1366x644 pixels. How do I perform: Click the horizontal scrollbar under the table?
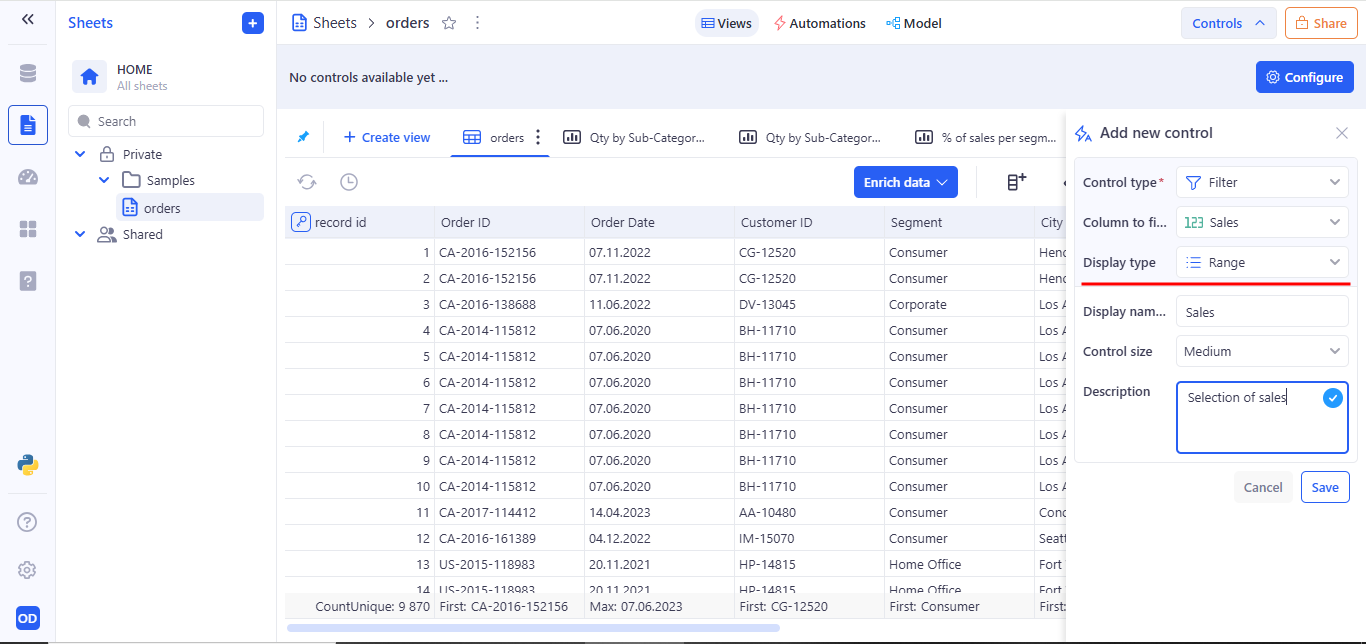pos(533,628)
